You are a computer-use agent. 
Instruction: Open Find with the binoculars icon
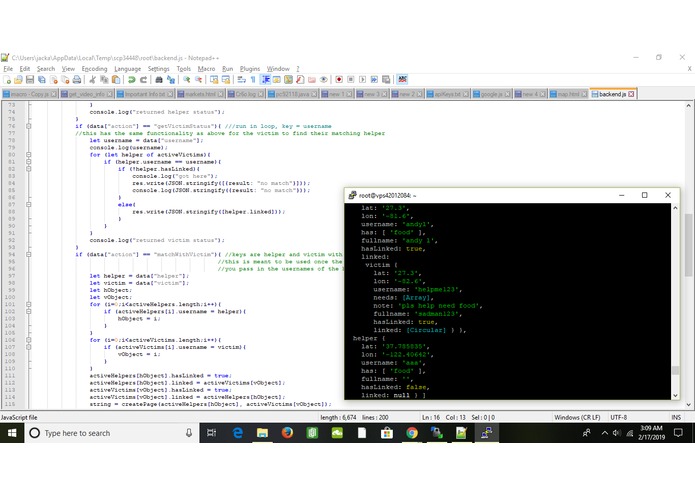click(159, 80)
